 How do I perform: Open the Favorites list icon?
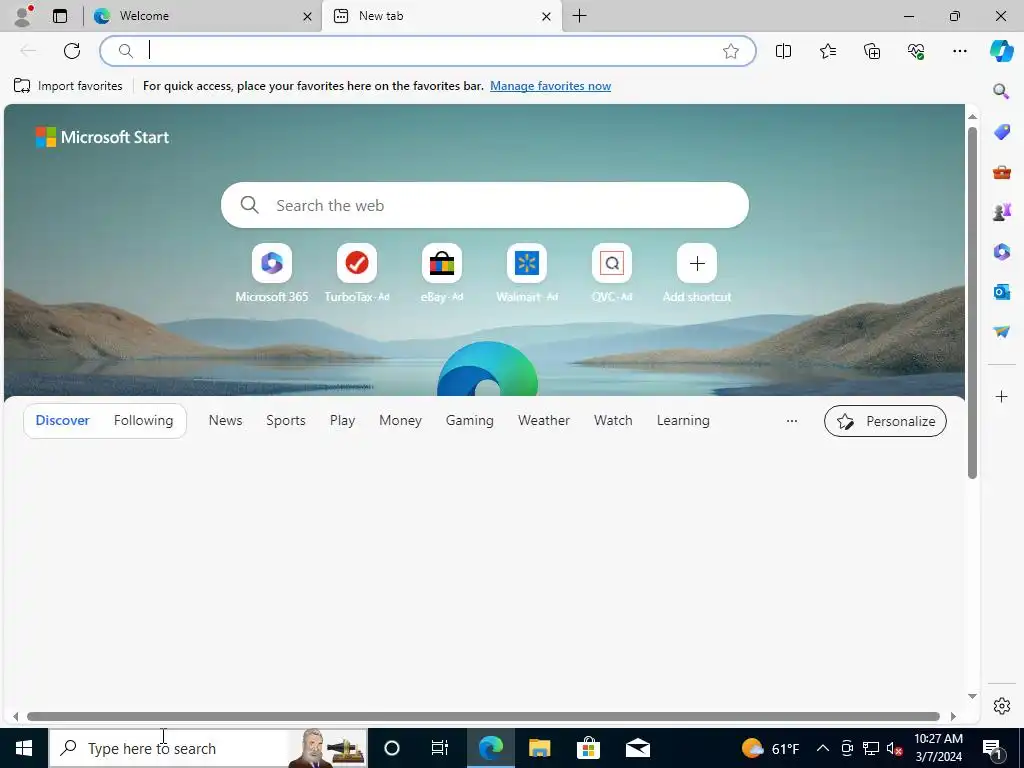click(827, 51)
